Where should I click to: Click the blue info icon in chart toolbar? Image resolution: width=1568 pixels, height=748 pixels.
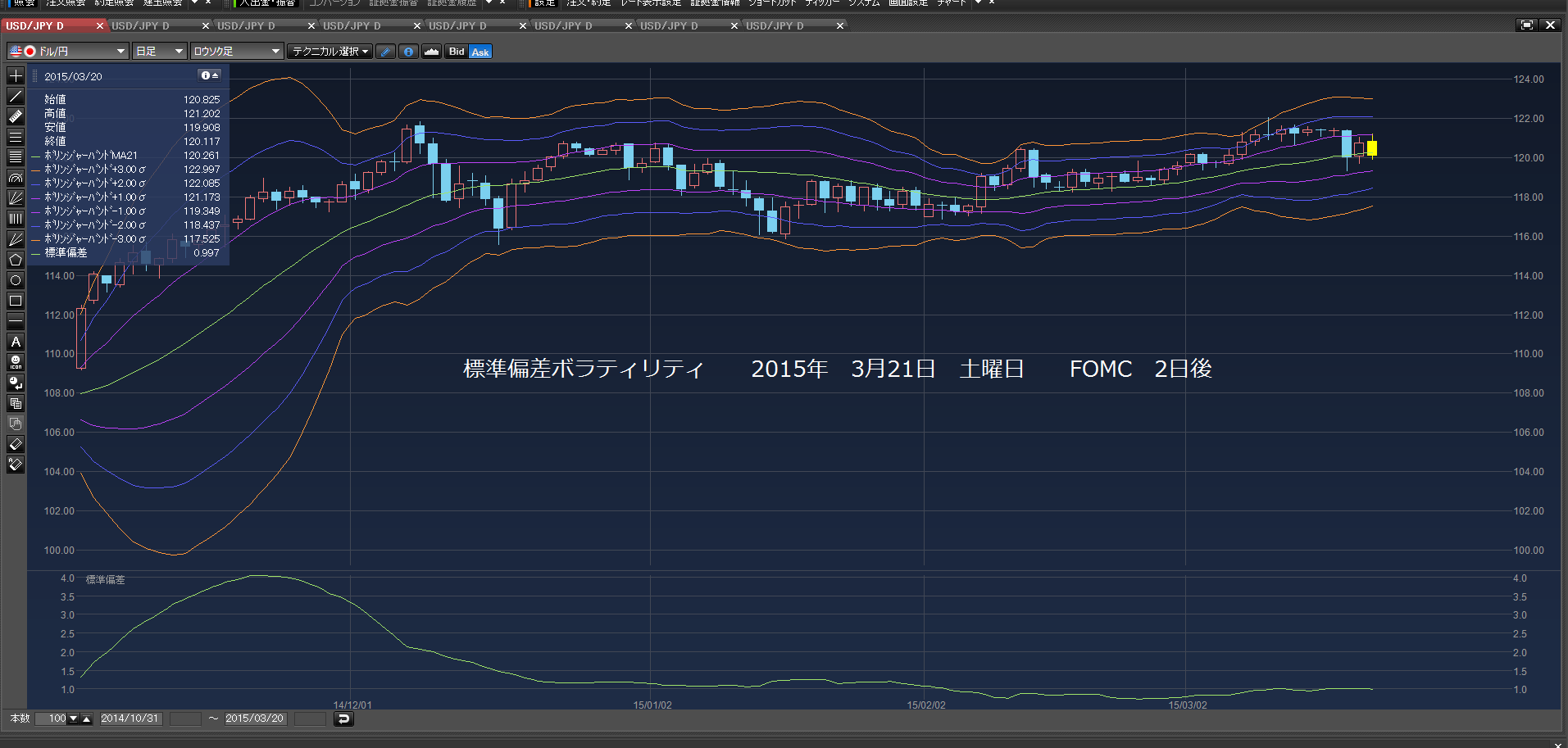pyautogui.click(x=408, y=52)
